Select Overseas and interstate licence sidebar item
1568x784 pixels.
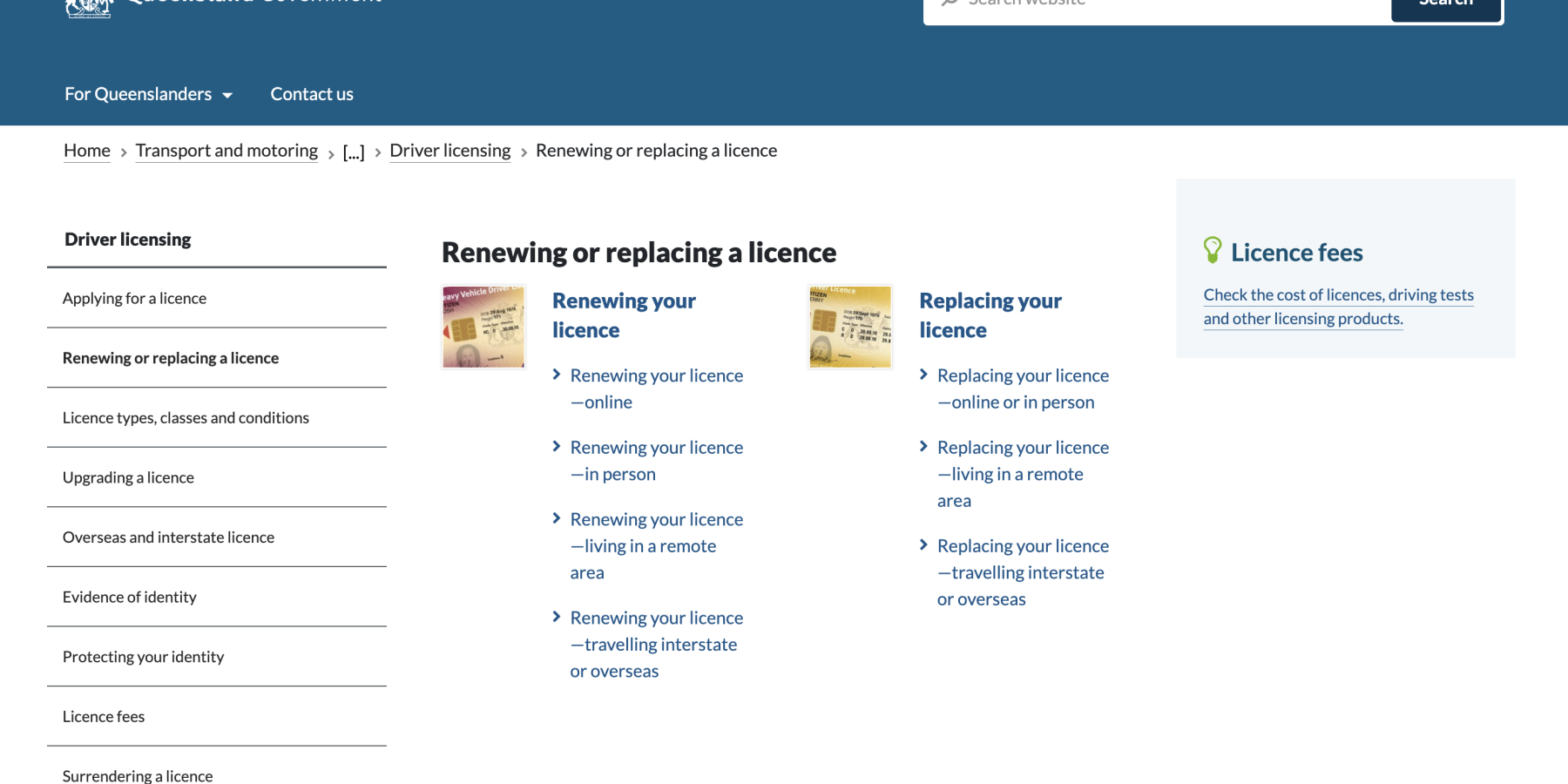coord(168,537)
